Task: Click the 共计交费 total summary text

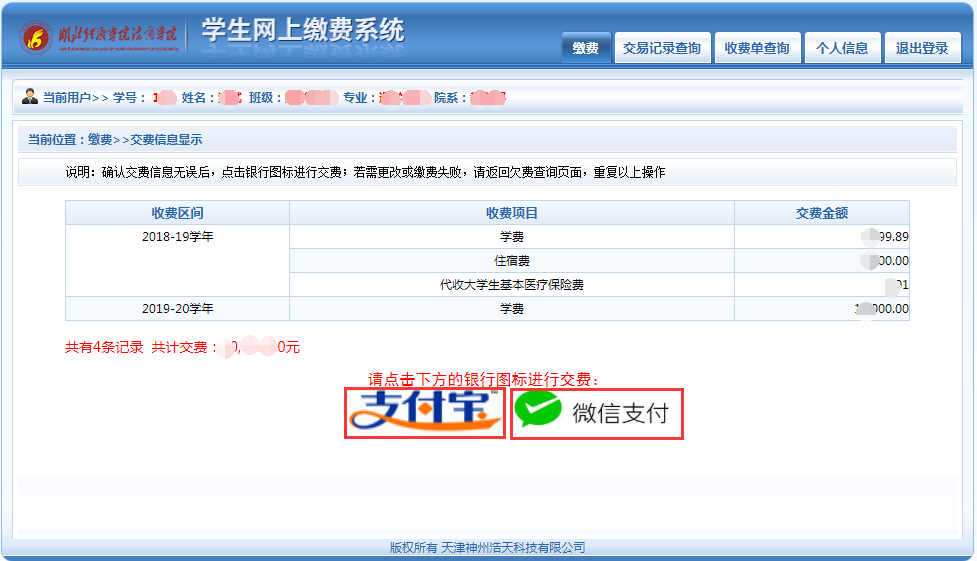Action: tap(184, 348)
